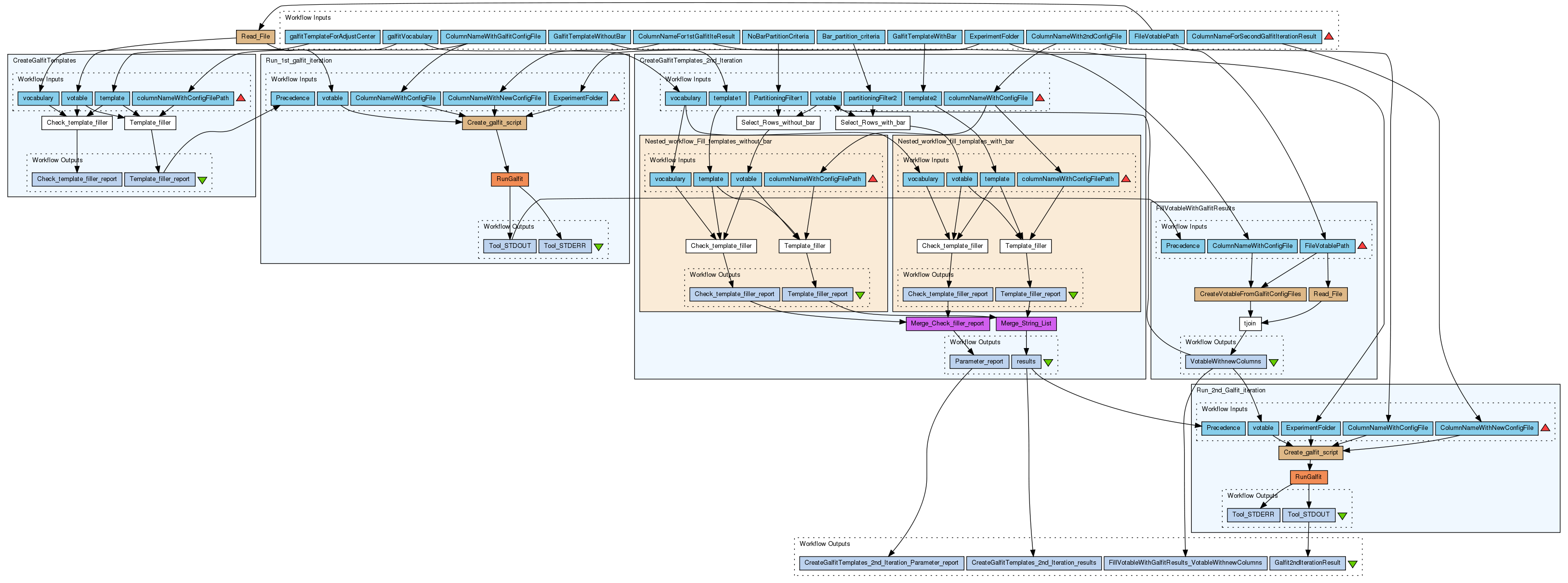This screenshot has height=583, width=1568.
Task: Click the green triangle next to Tool_STDERR in Run_1st_galfit_iteration
Action: click(x=598, y=246)
